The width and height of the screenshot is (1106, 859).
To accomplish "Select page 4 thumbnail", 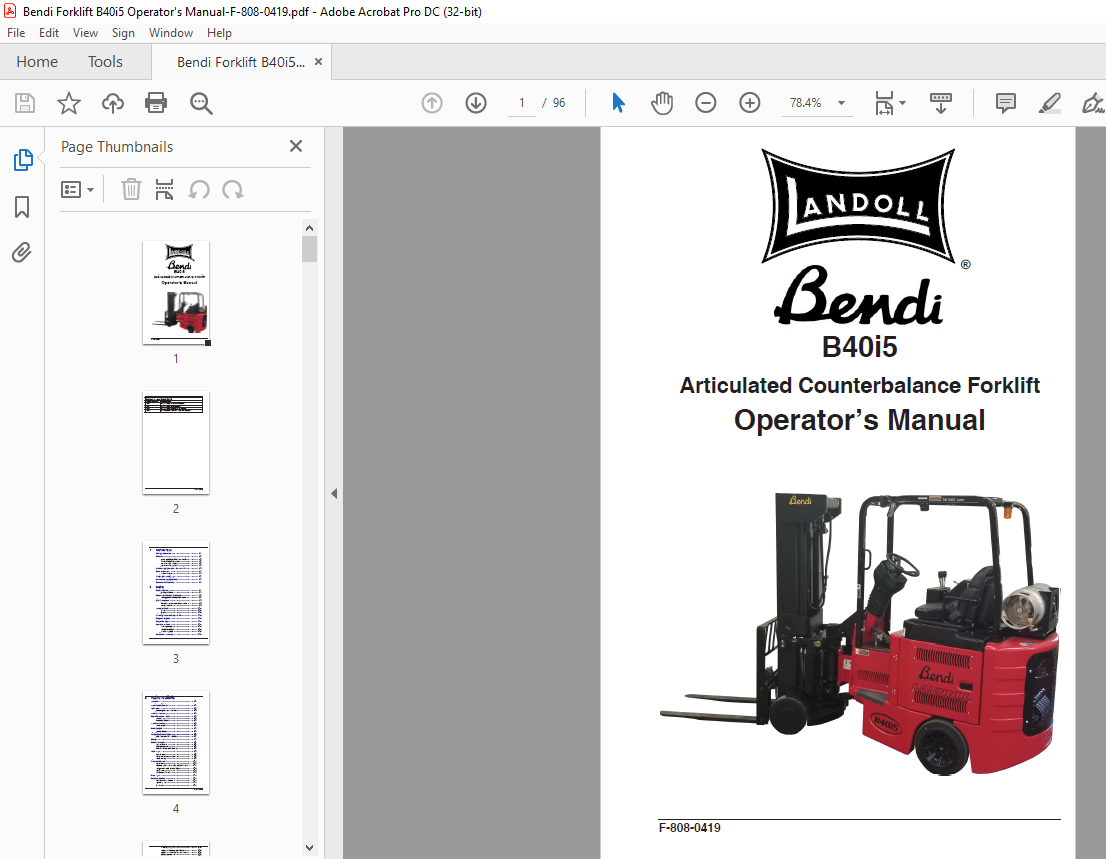I will pyautogui.click(x=176, y=743).
